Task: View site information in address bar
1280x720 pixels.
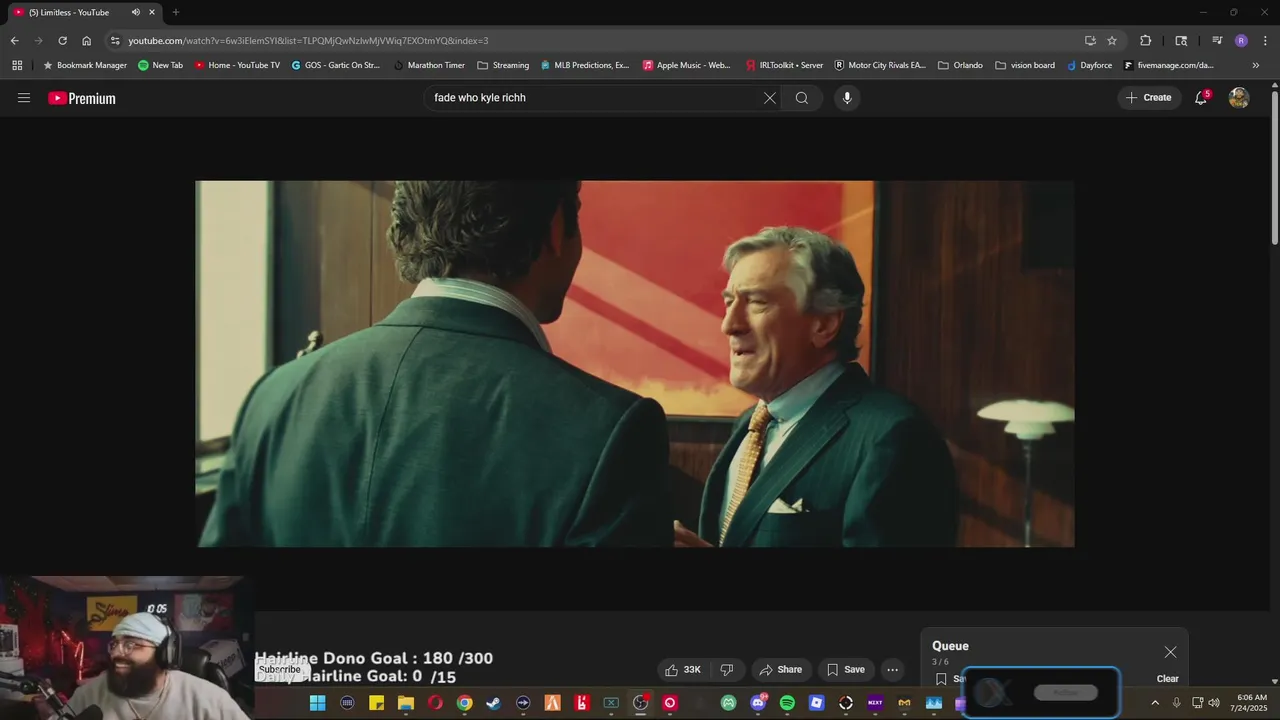Action: tap(115, 41)
